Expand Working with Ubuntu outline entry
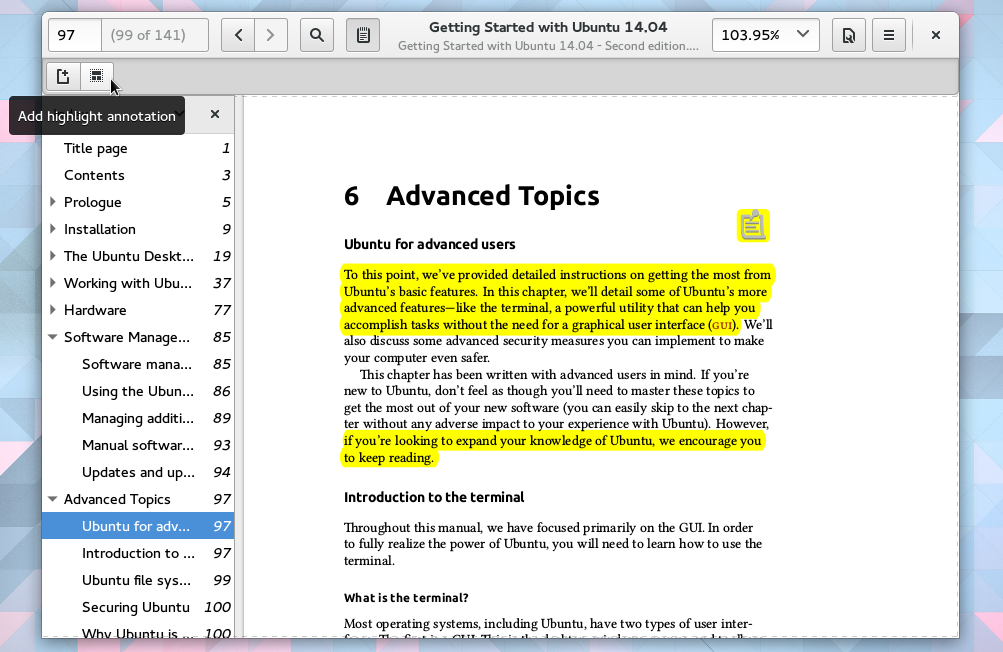Image resolution: width=1003 pixels, height=652 pixels. (x=53, y=283)
